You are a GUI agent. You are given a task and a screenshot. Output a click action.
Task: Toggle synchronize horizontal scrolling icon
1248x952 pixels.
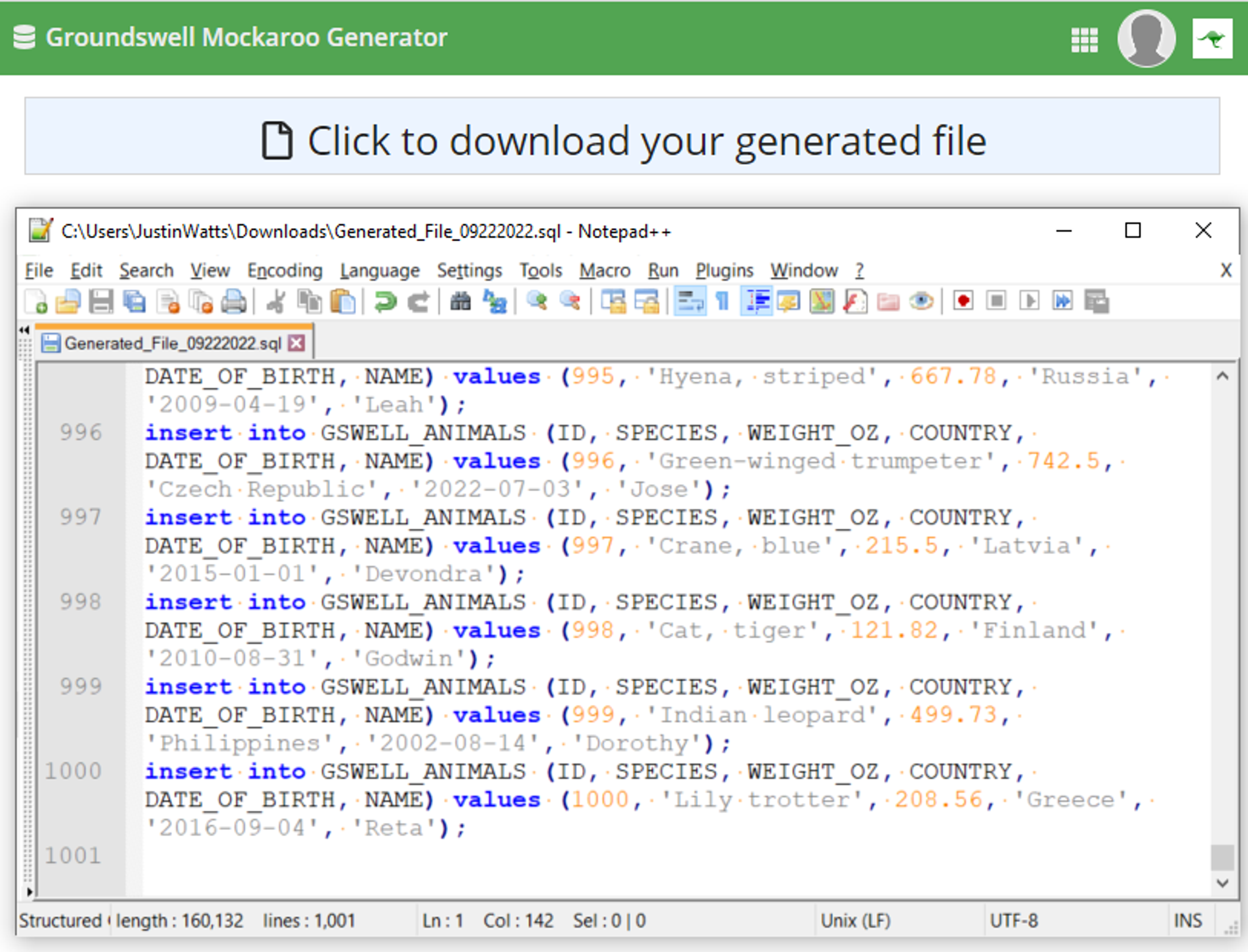pos(647,302)
